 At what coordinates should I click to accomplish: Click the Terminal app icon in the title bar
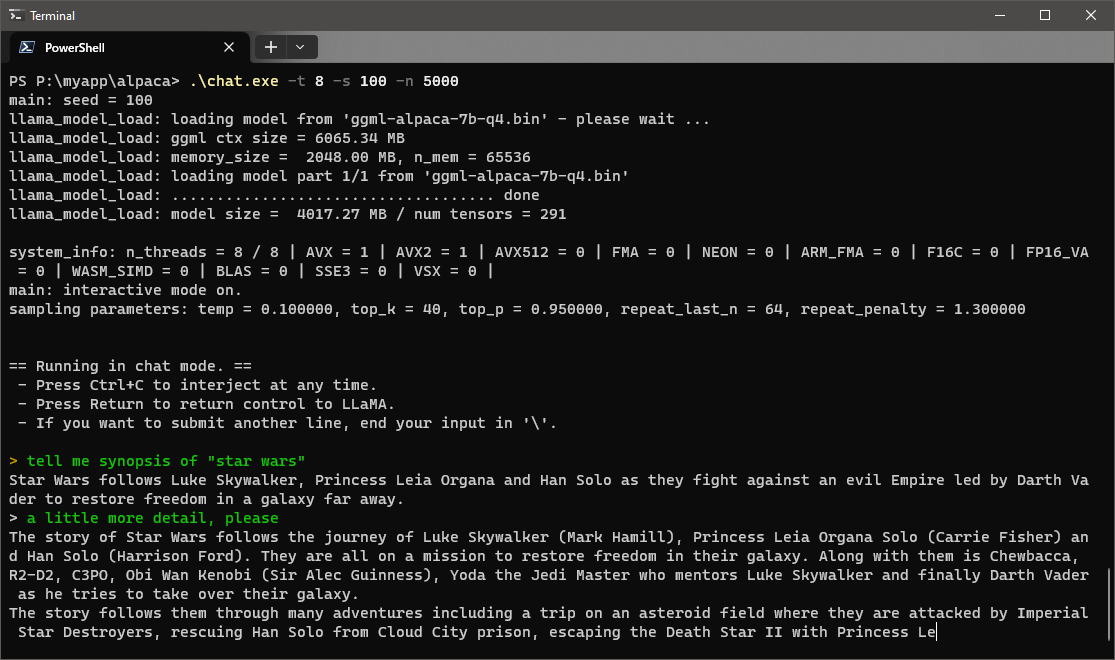[x=16, y=15]
